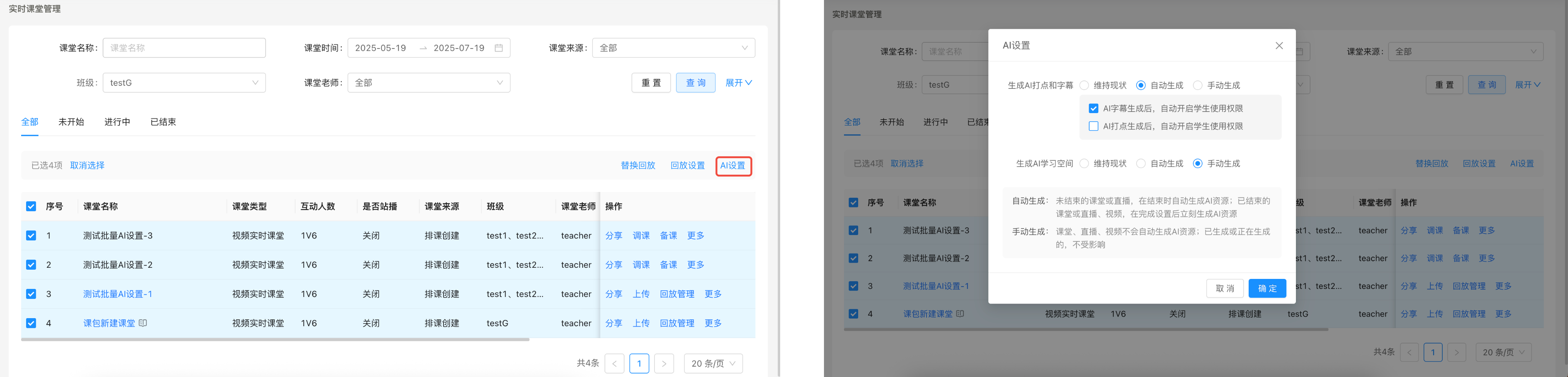Switch to 进行中 tab in left panel
1568x377 pixels.
click(x=118, y=122)
